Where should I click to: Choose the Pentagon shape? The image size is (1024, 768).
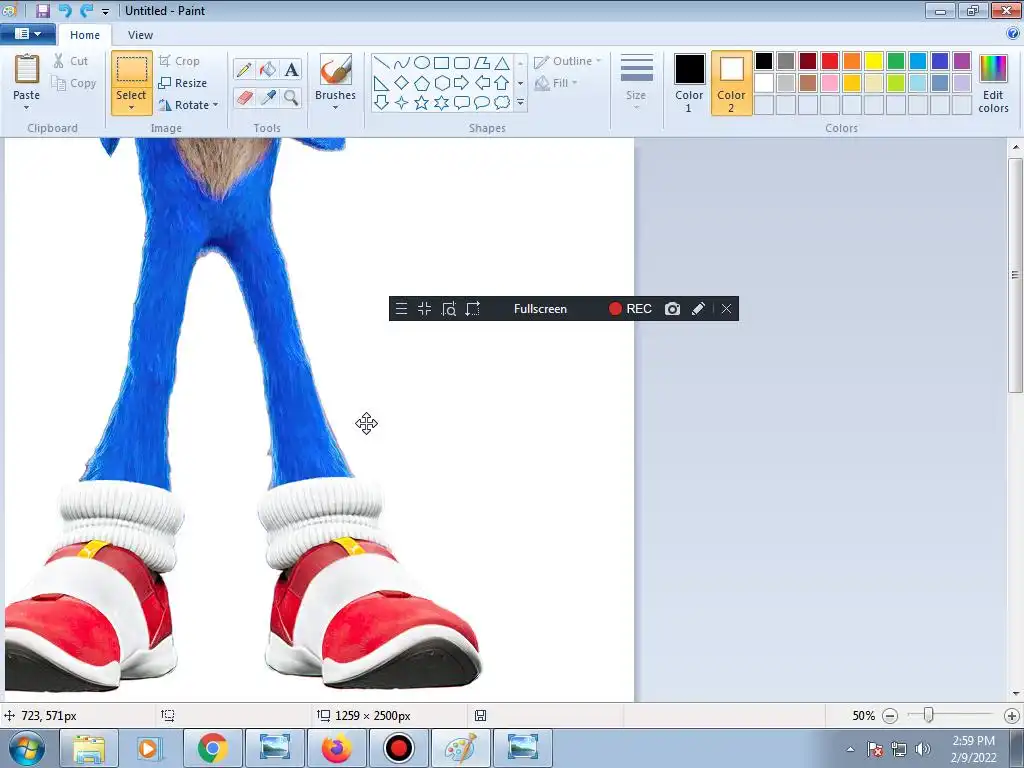[422, 83]
